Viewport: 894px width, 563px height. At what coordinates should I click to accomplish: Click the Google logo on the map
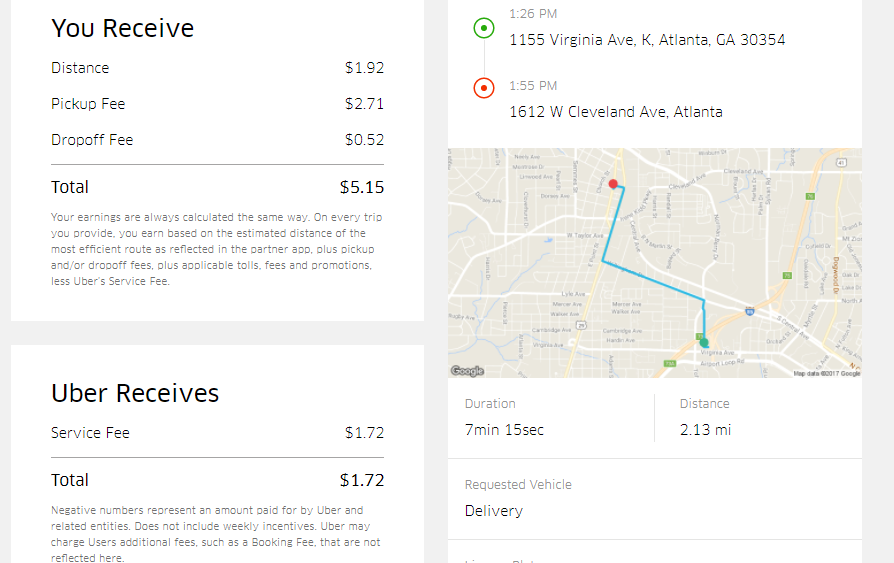point(468,371)
